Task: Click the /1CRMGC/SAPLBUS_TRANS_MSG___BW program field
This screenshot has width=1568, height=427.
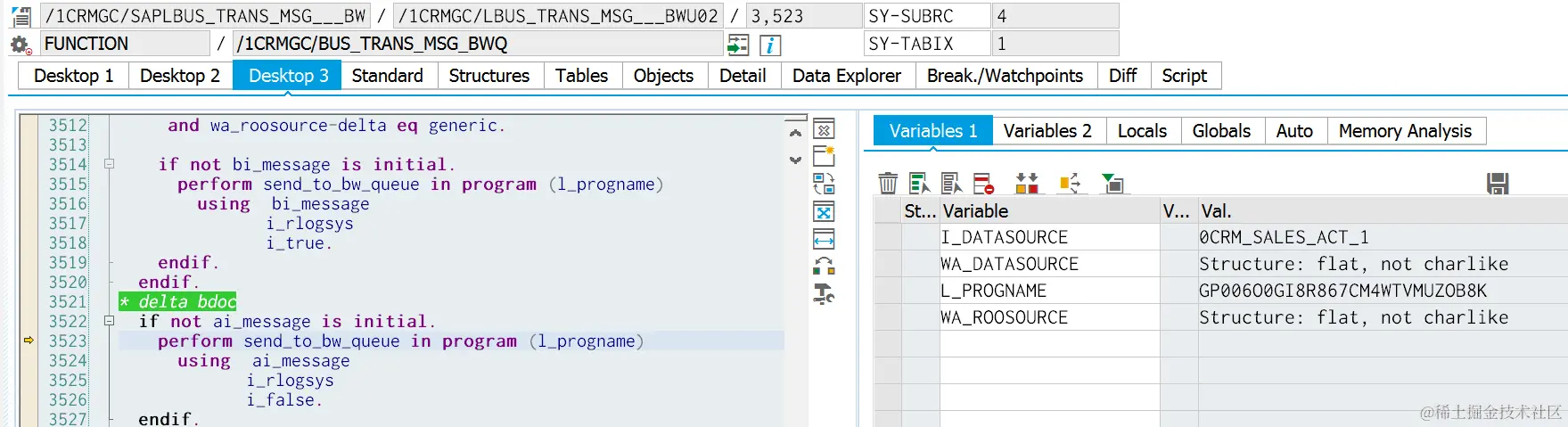Action: pos(204,16)
